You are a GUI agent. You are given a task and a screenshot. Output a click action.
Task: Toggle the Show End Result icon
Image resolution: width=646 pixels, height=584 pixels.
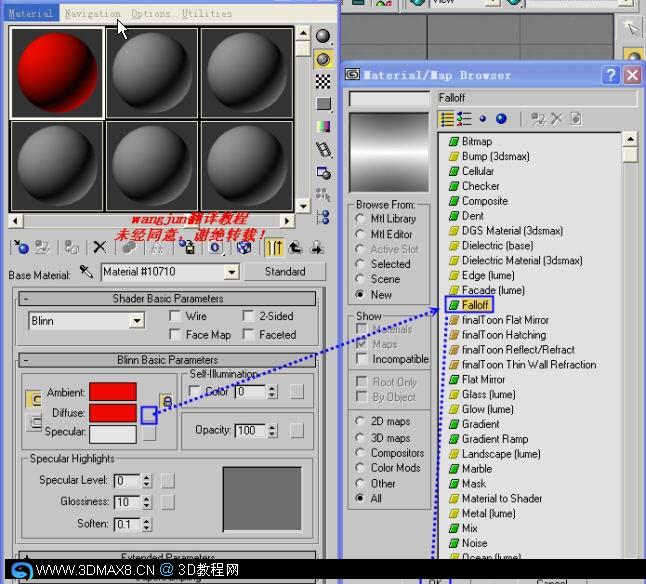(x=274, y=247)
